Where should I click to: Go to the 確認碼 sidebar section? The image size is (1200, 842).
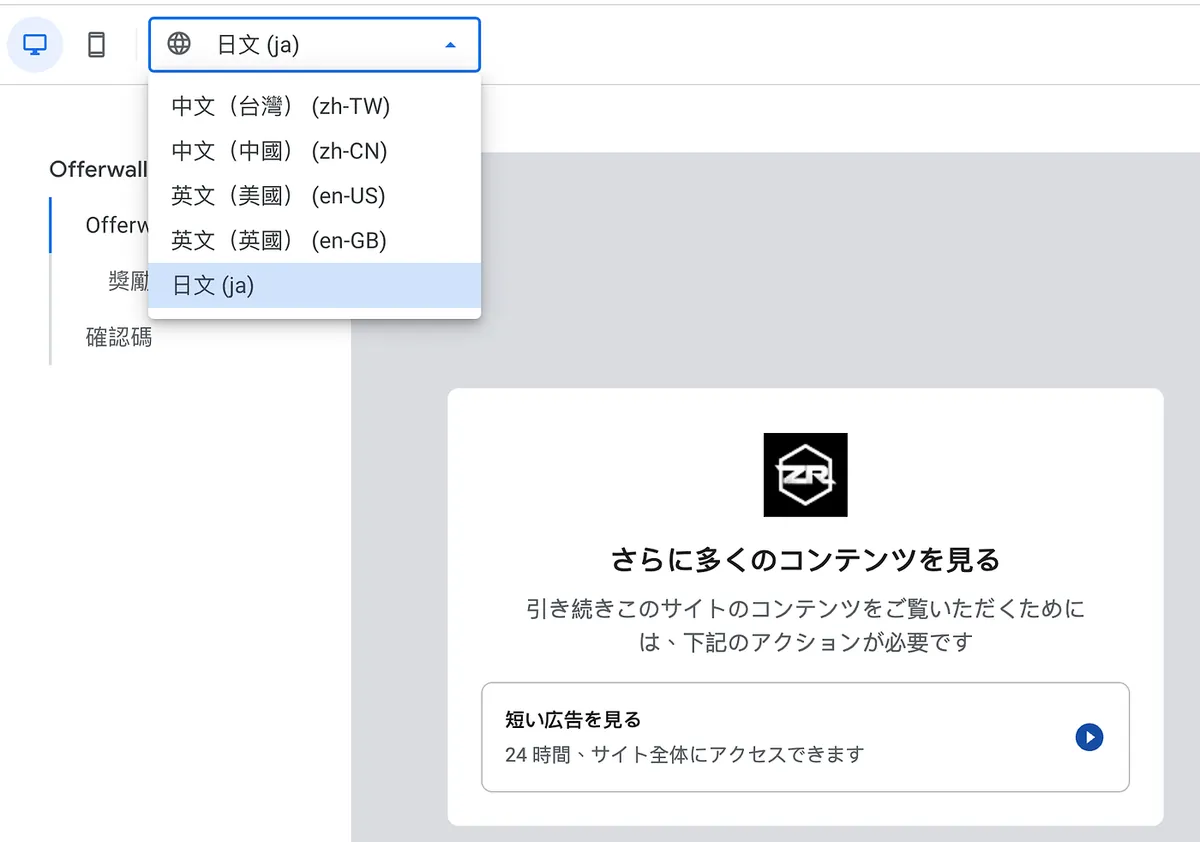pos(119,337)
